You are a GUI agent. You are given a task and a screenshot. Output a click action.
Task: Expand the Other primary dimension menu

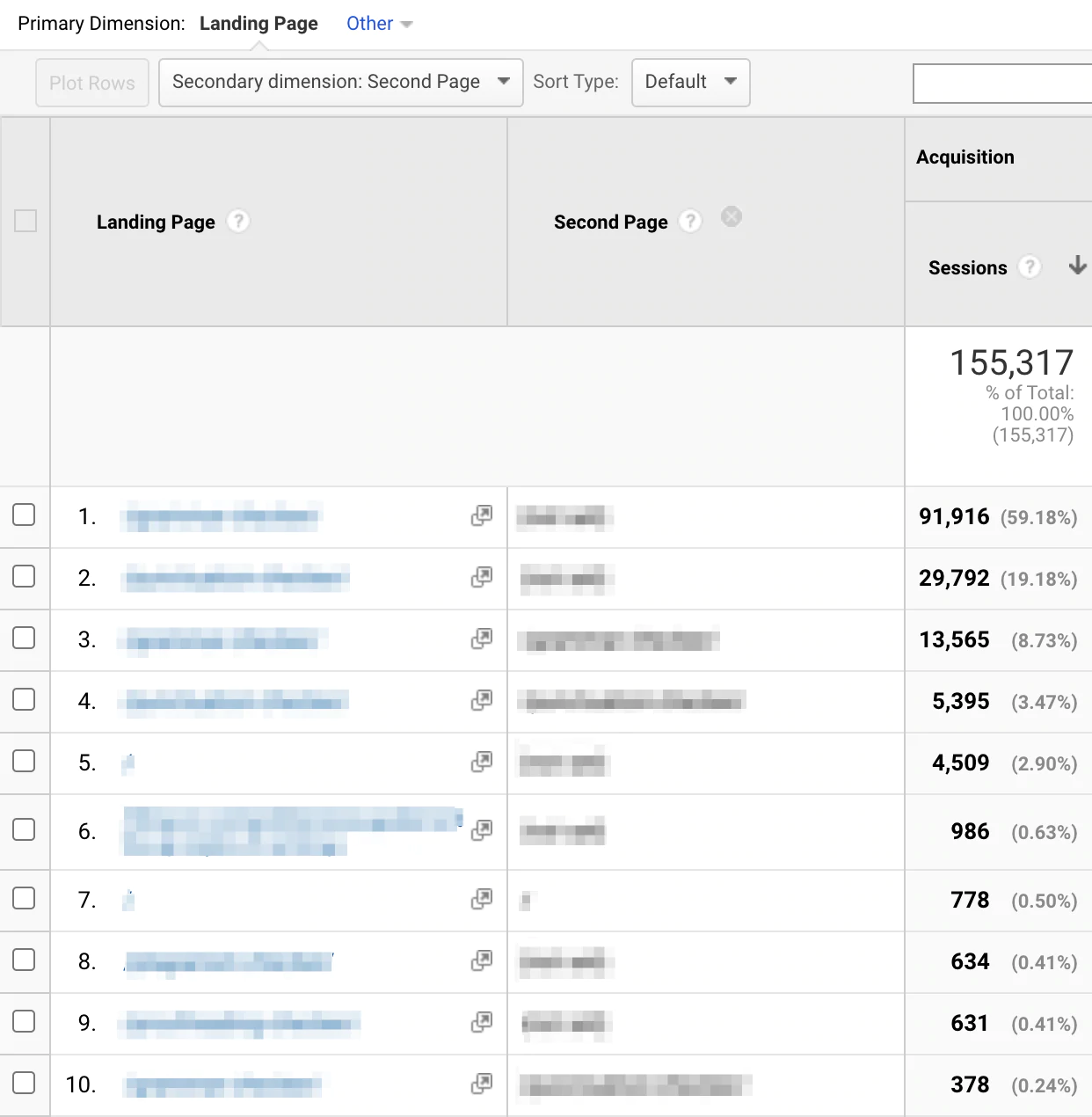click(x=379, y=24)
